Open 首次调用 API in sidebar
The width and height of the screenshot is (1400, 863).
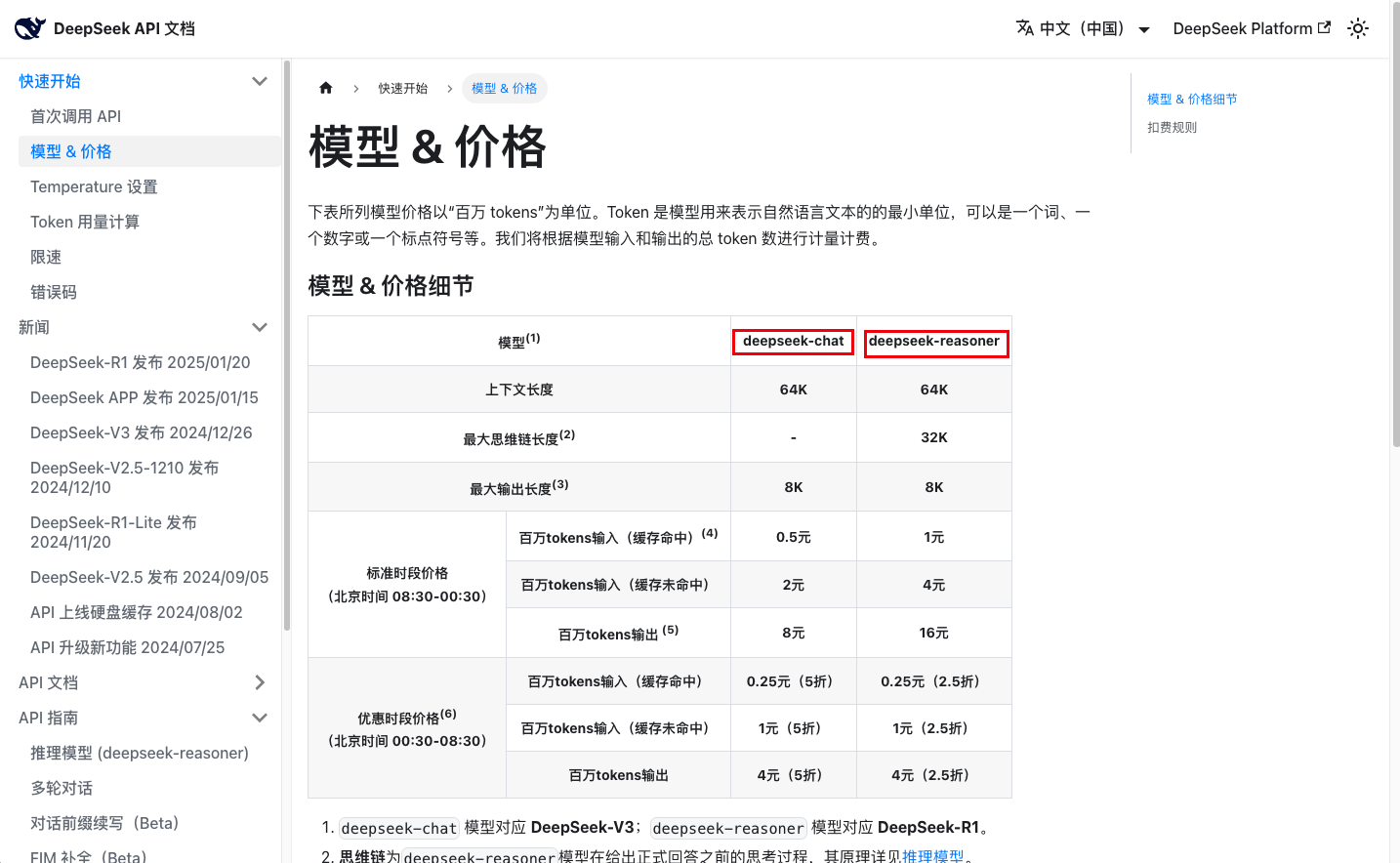point(76,116)
